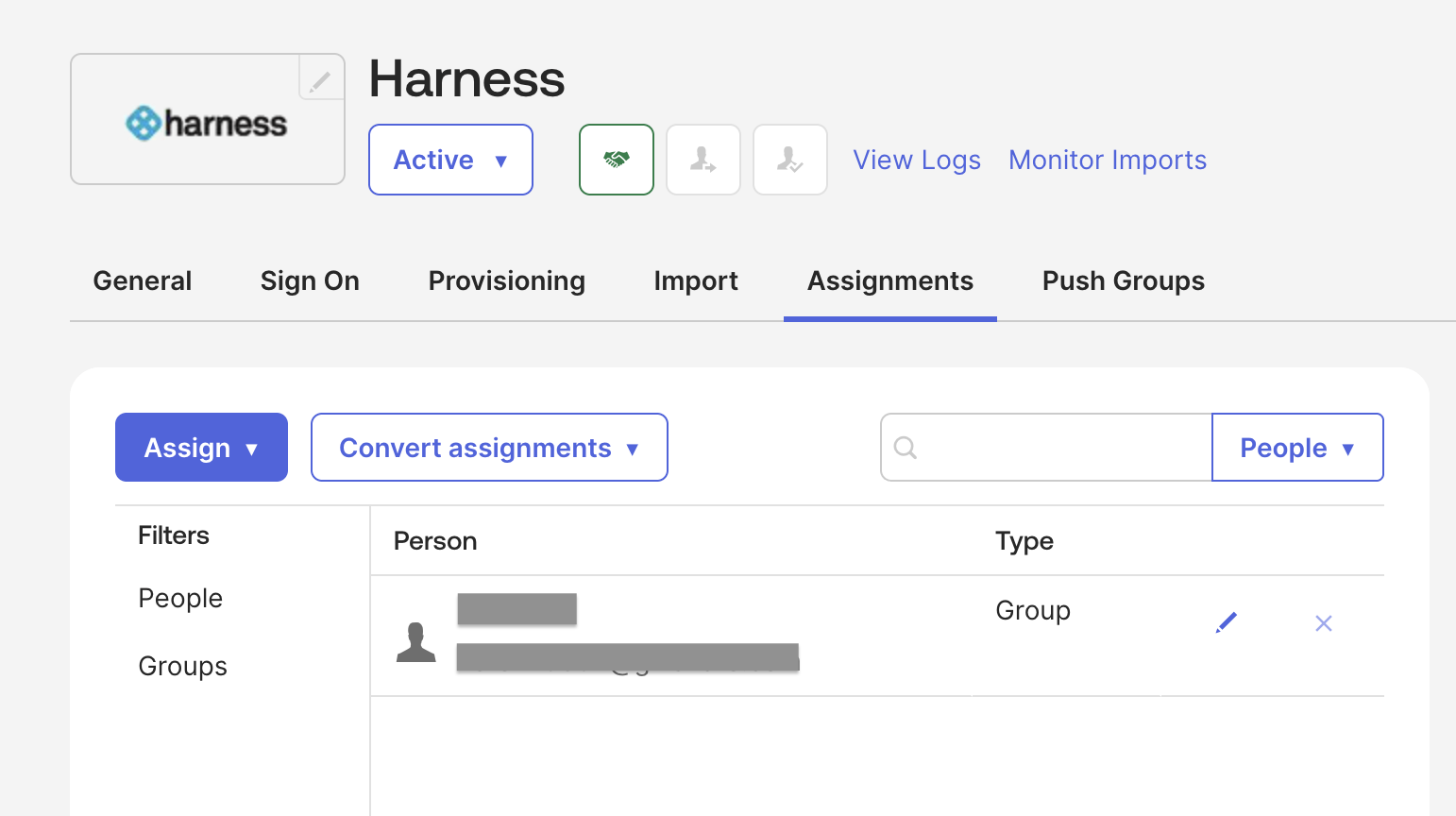The image size is (1456, 816).
Task: Click the Harness application title
Action: click(466, 78)
